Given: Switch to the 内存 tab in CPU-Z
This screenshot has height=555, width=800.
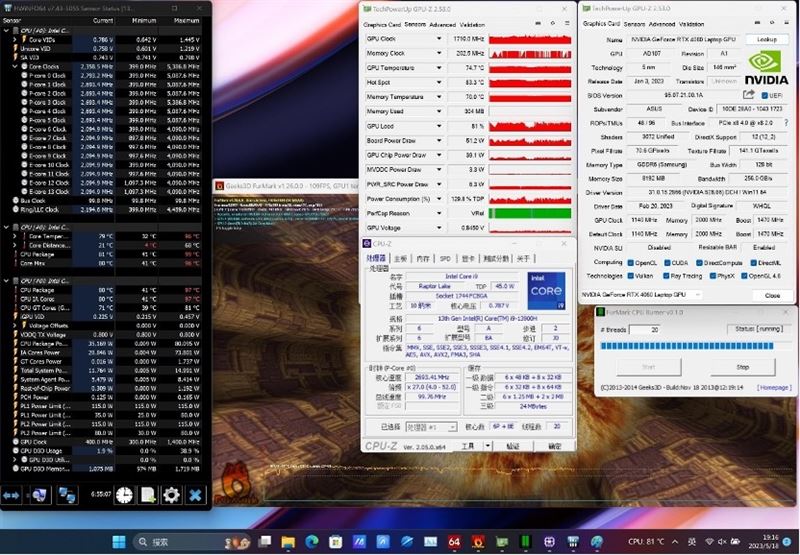Looking at the screenshot, I should tap(423, 259).
